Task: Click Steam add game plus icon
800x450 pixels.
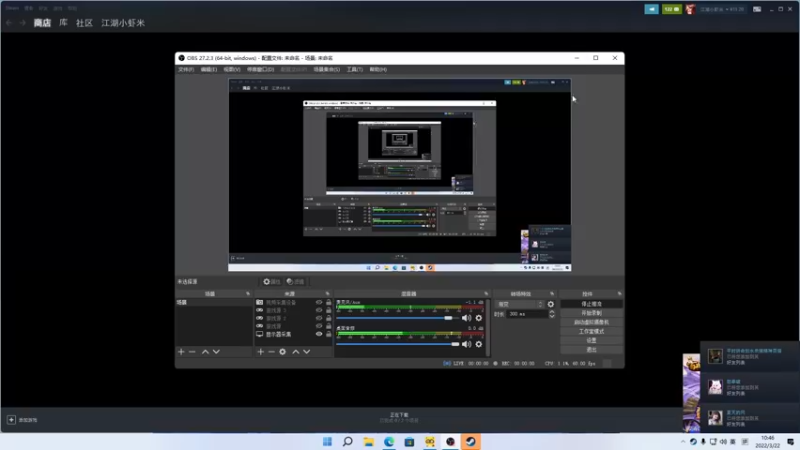Action: 11,420
